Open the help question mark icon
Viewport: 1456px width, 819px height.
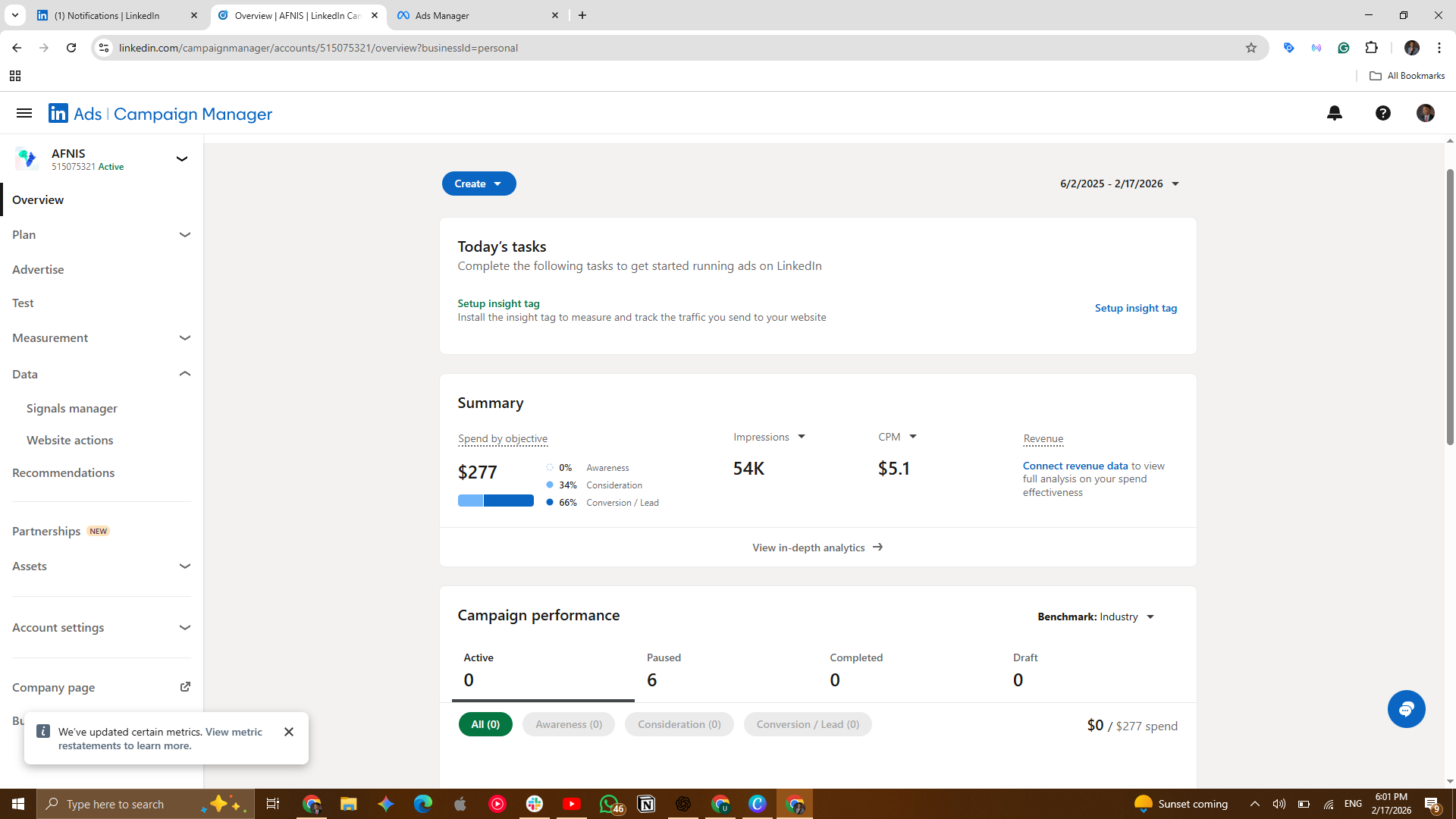[x=1383, y=114]
